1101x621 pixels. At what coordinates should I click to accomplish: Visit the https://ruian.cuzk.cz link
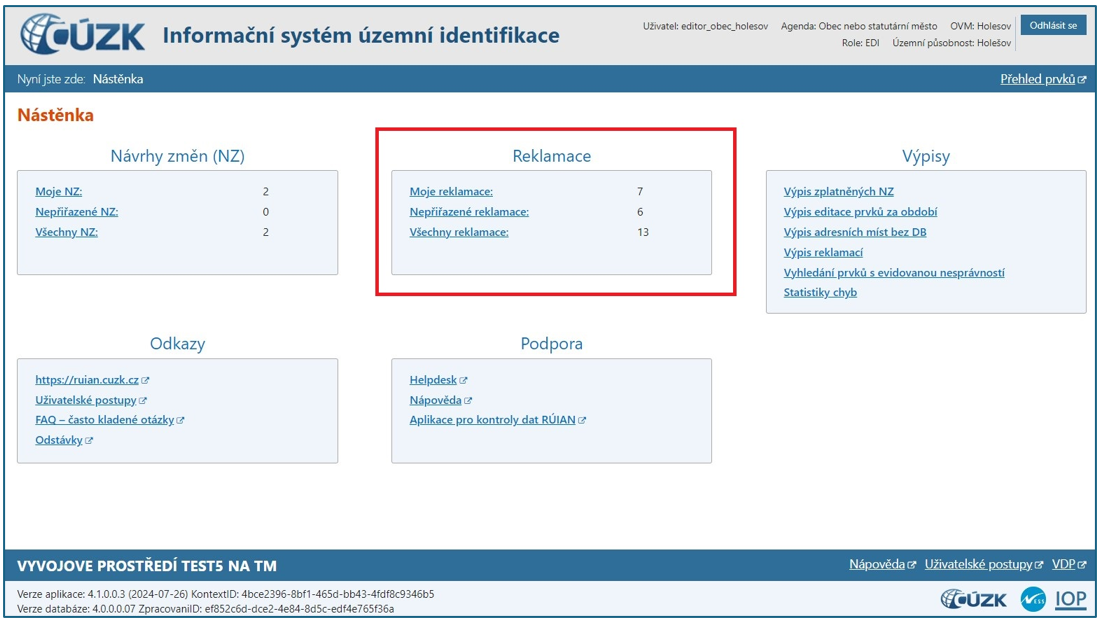click(87, 380)
